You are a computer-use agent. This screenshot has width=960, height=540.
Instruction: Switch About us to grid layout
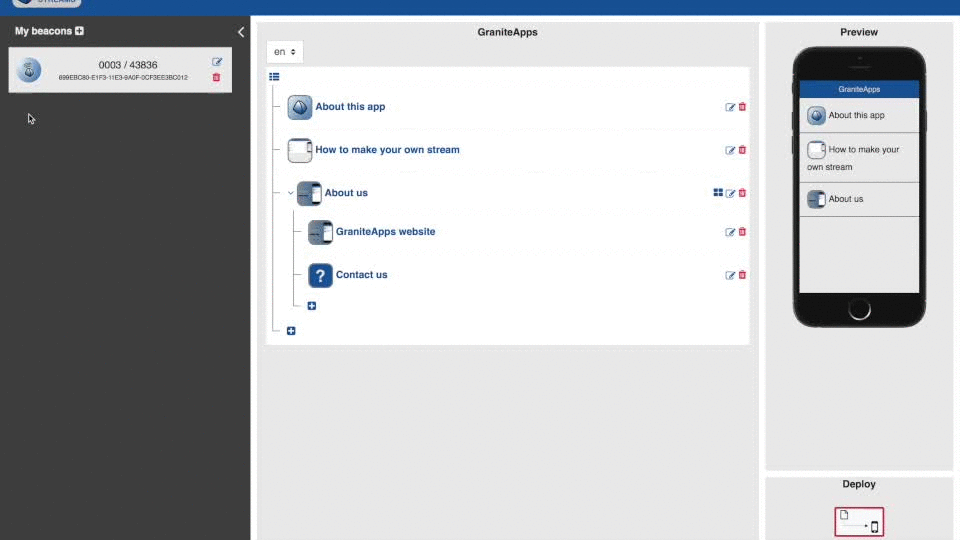[x=718, y=192]
